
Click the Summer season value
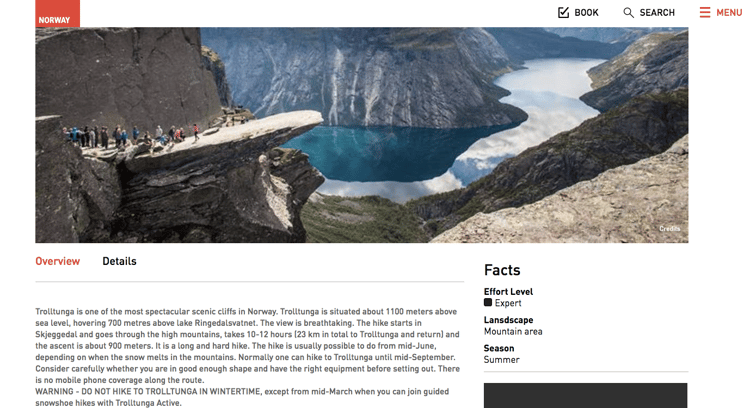coord(501,360)
